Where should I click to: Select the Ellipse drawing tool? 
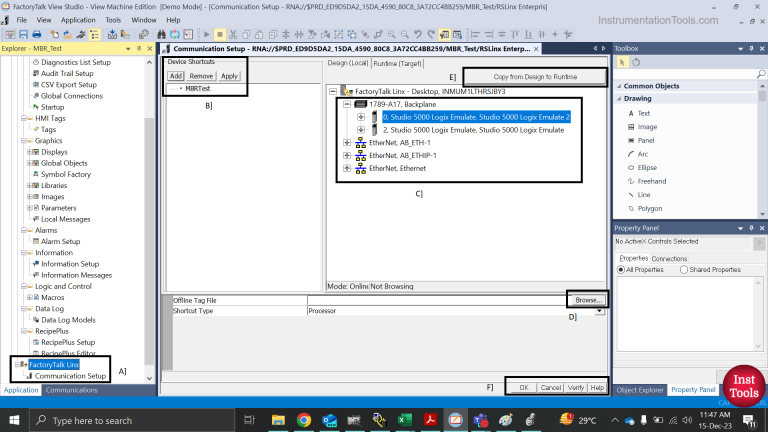647,168
